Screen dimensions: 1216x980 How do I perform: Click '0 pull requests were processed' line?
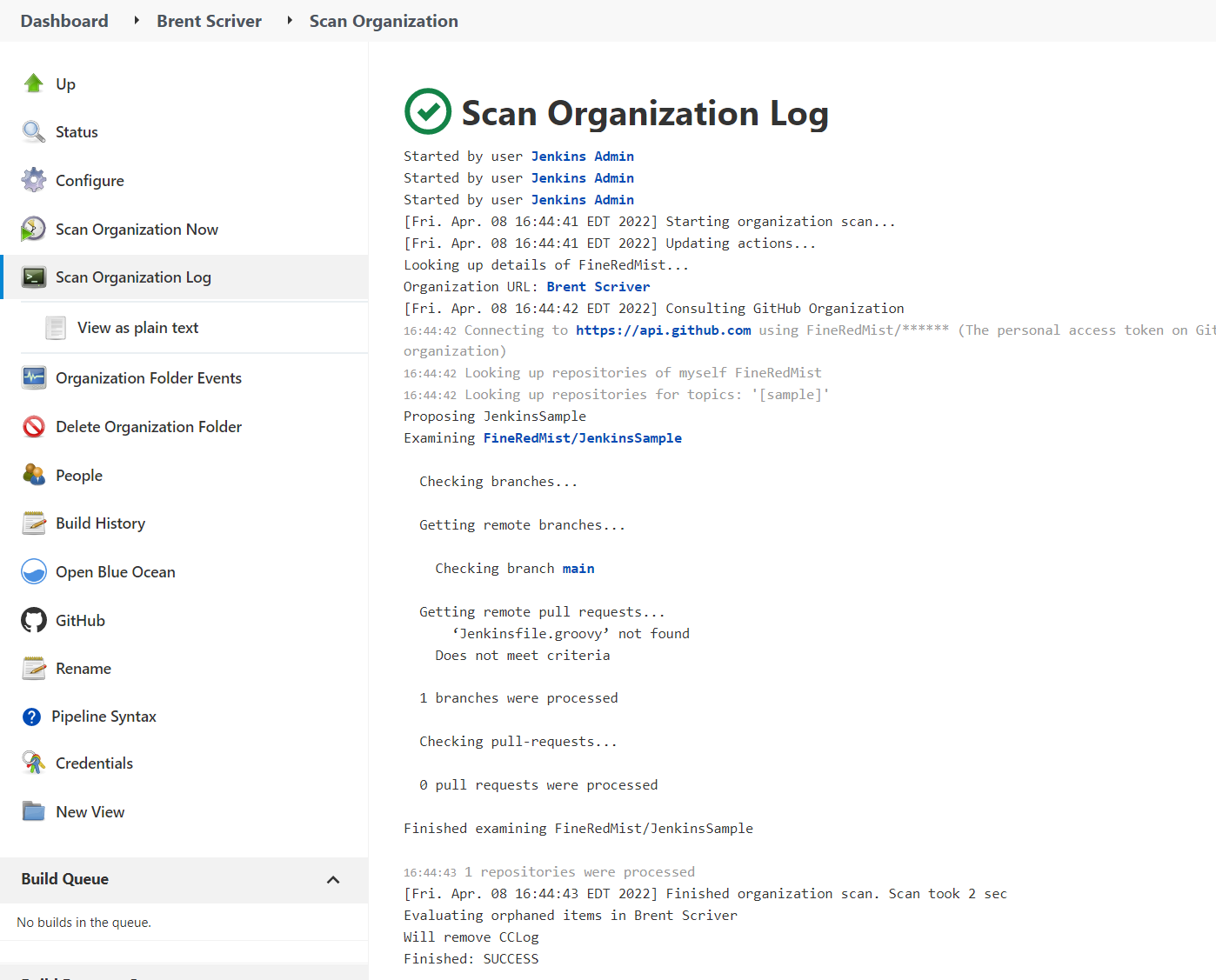coord(538,785)
